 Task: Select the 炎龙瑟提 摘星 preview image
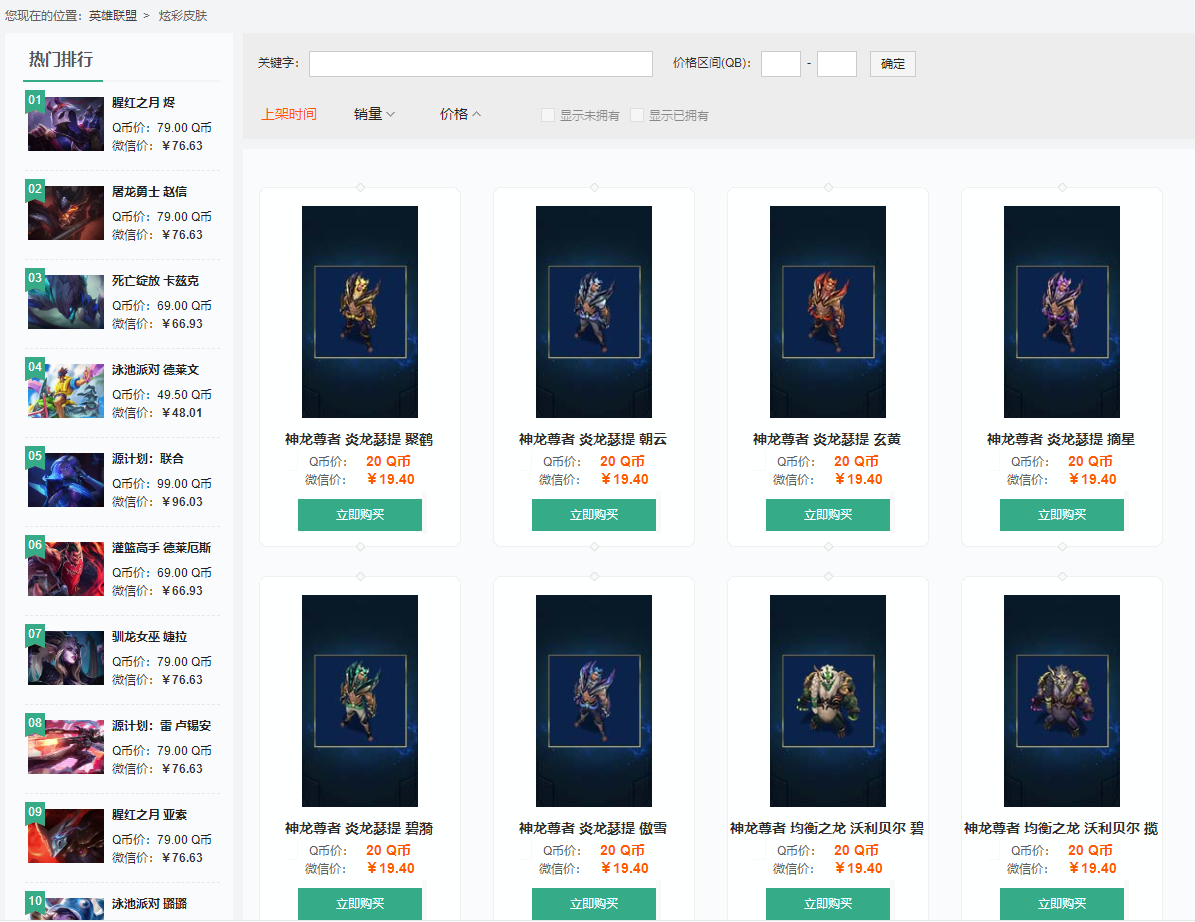click(x=1062, y=312)
